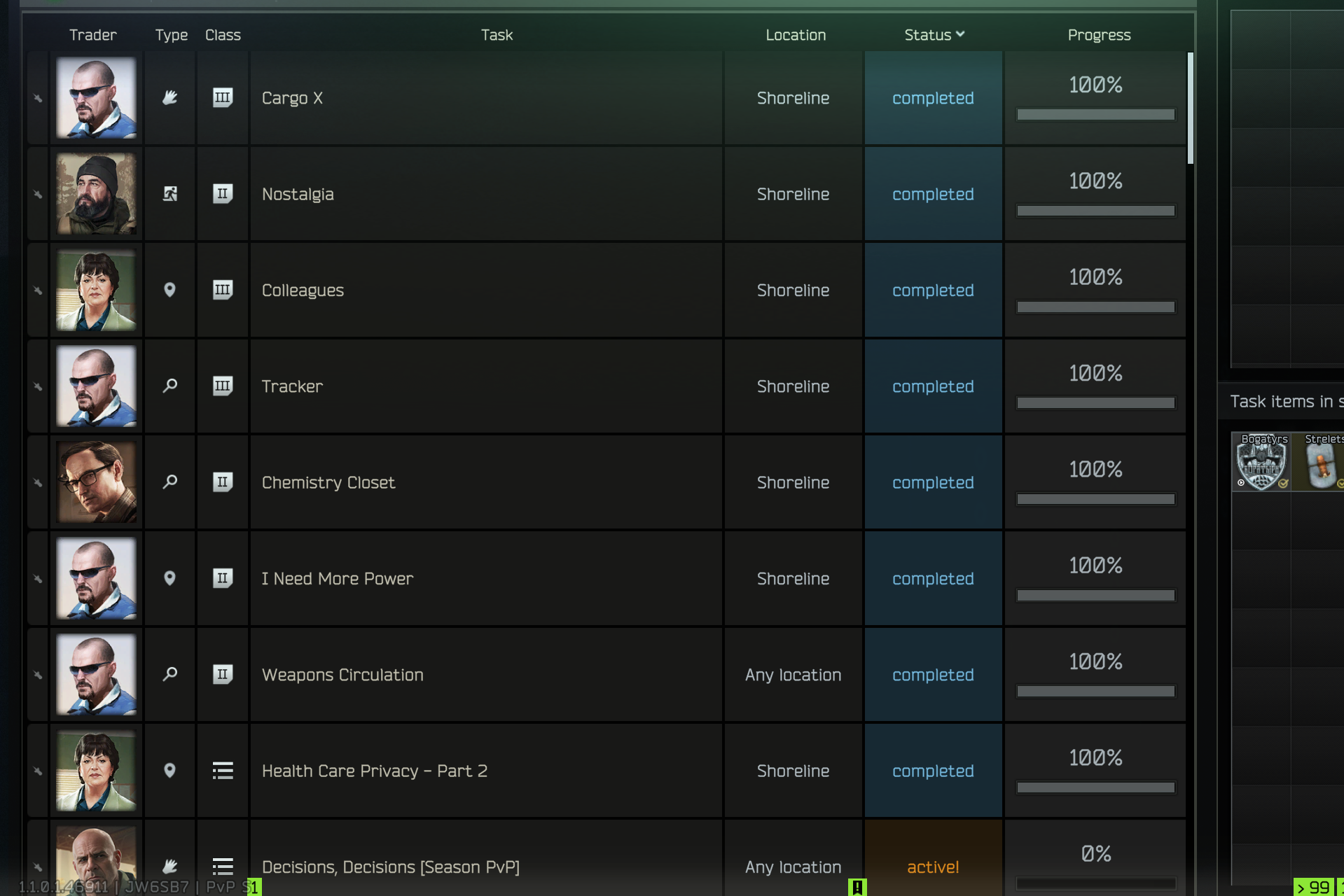Click the magnifier type icon for Weapons Circulation
The width and height of the screenshot is (1344, 896).
point(169,674)
